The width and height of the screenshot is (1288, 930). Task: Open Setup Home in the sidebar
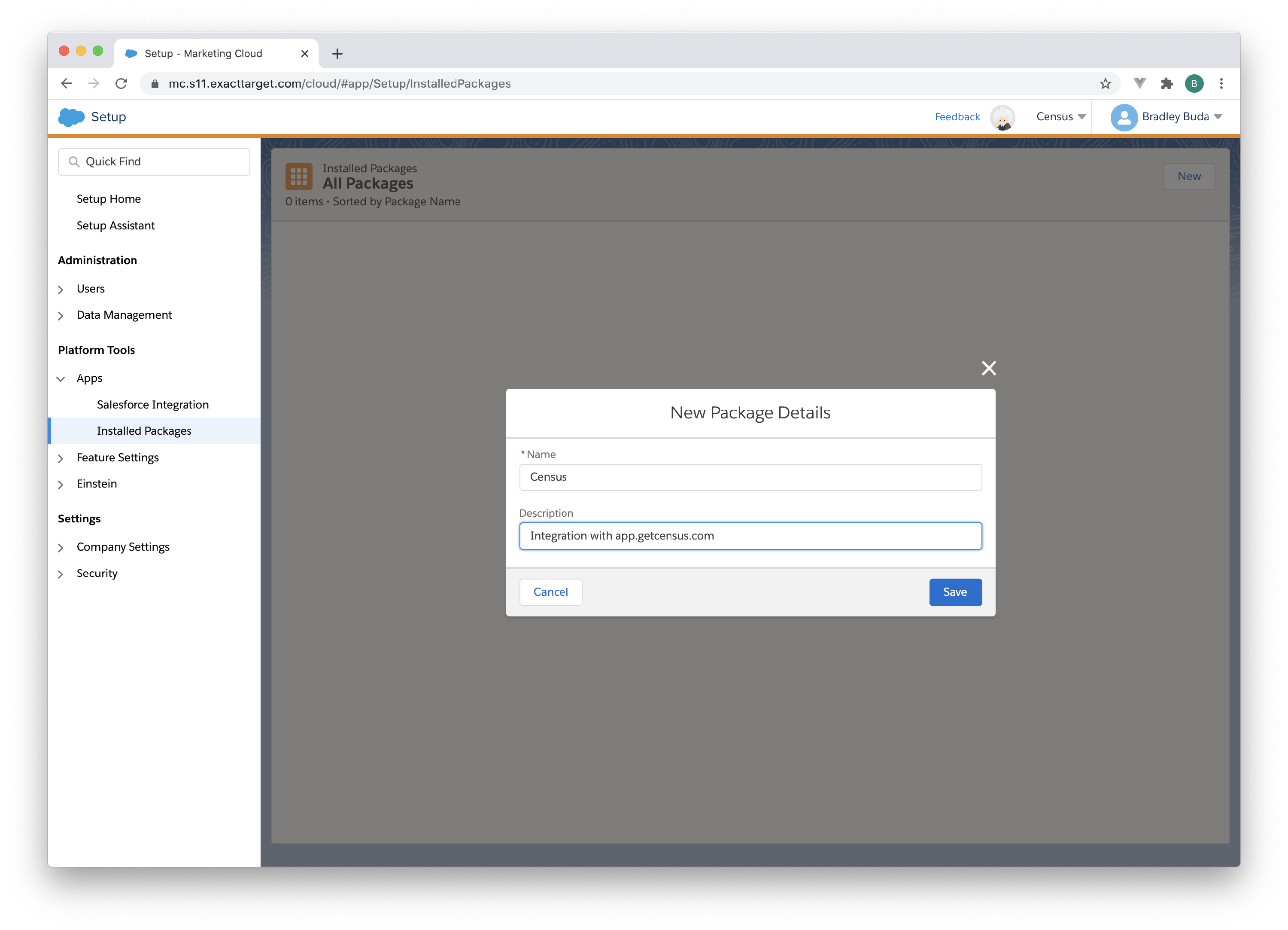point(109,199)
